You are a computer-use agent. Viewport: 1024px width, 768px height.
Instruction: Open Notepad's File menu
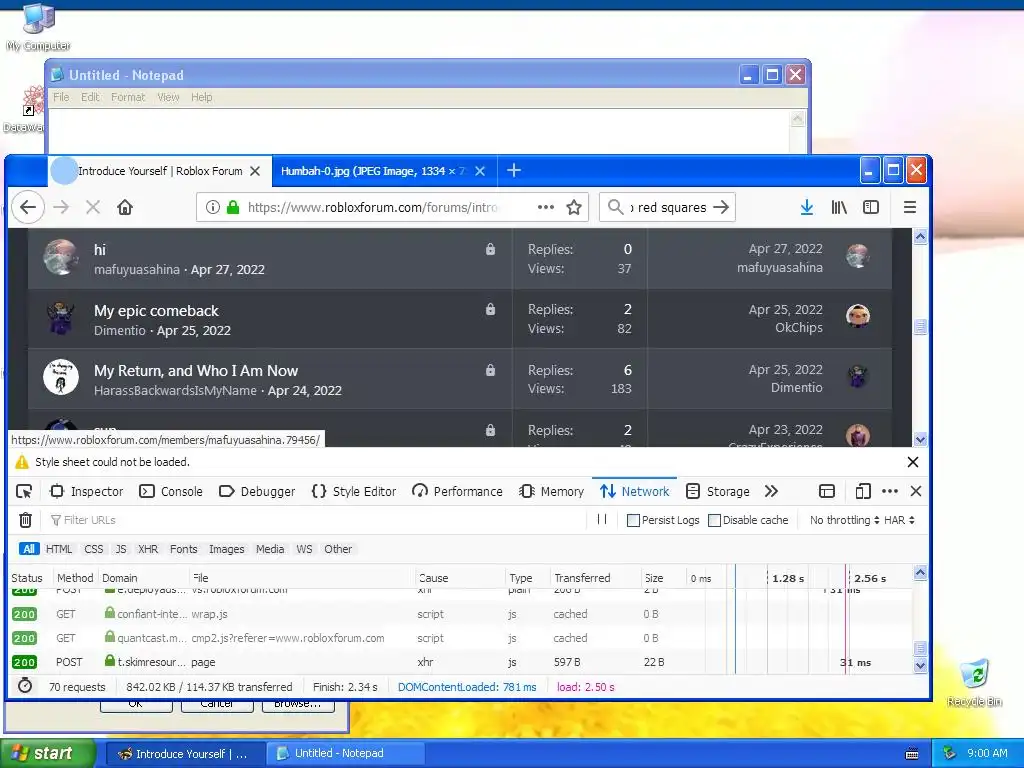[61, 97]
